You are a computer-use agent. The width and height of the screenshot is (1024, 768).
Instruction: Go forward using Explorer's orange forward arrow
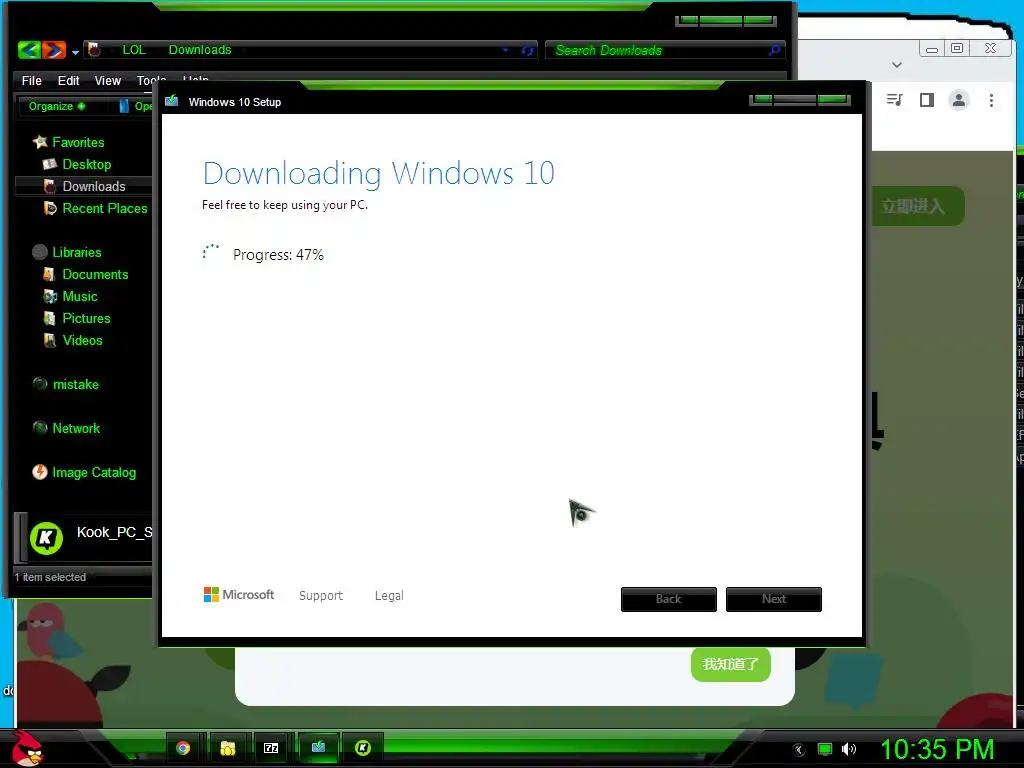click(x=54, y=50)
